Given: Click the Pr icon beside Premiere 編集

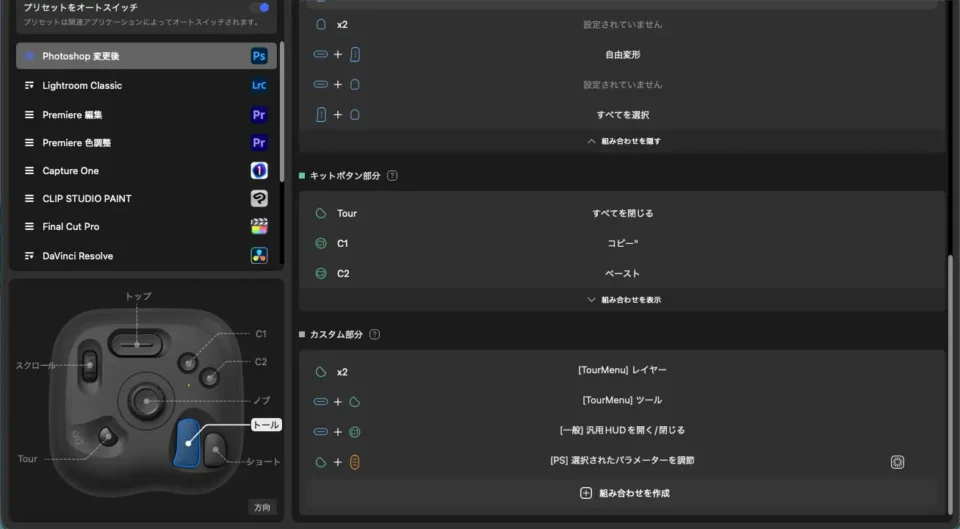Looking at the screenshot, I should [x=259, y=114].
